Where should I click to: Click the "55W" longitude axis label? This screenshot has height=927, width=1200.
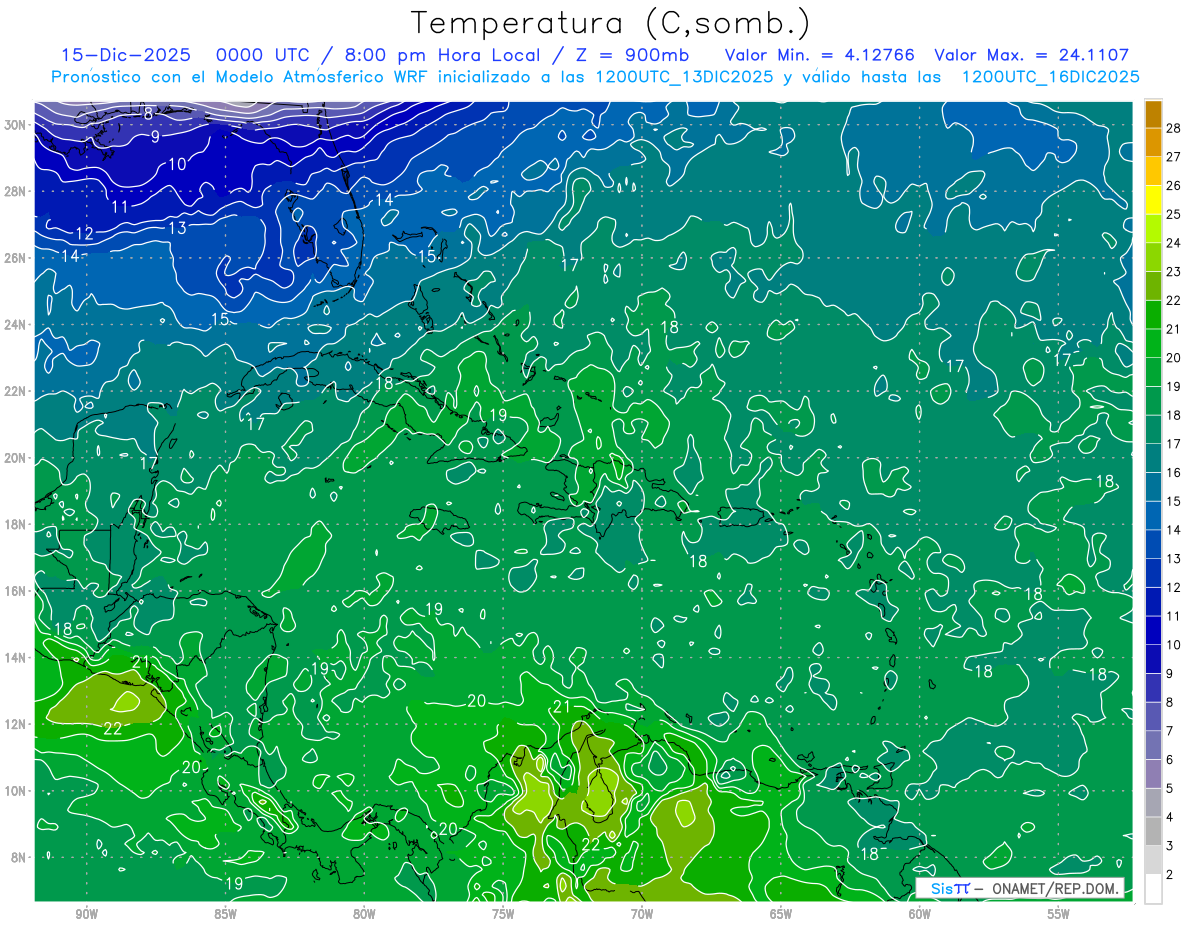[1059, 914]
